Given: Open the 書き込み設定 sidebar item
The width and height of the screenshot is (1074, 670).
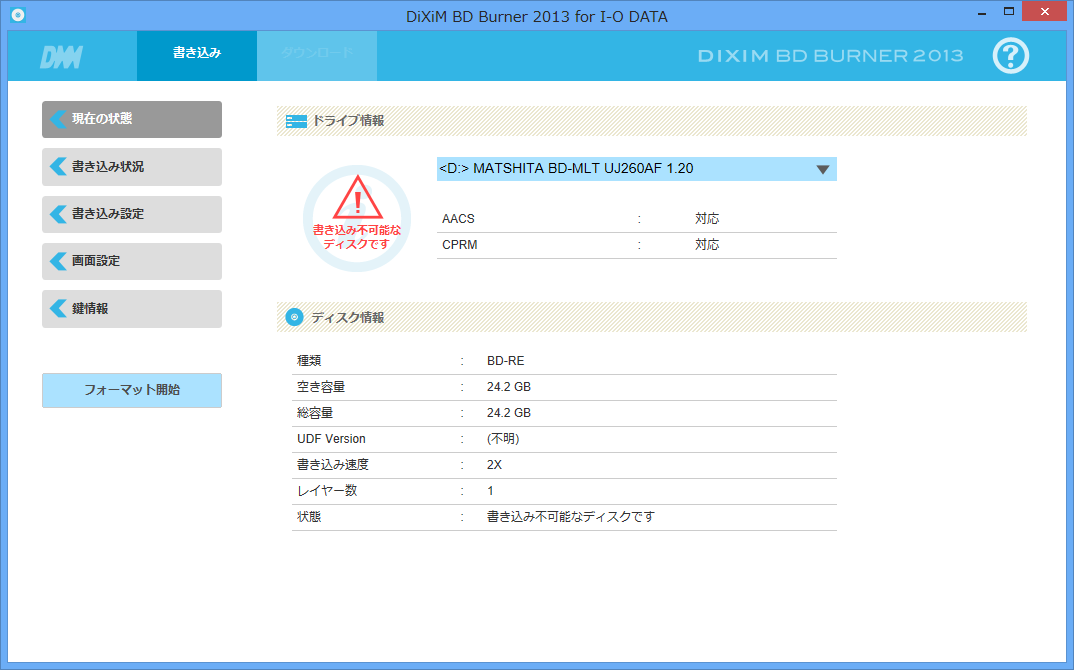Looking at the screenshot, I should 132,214.
